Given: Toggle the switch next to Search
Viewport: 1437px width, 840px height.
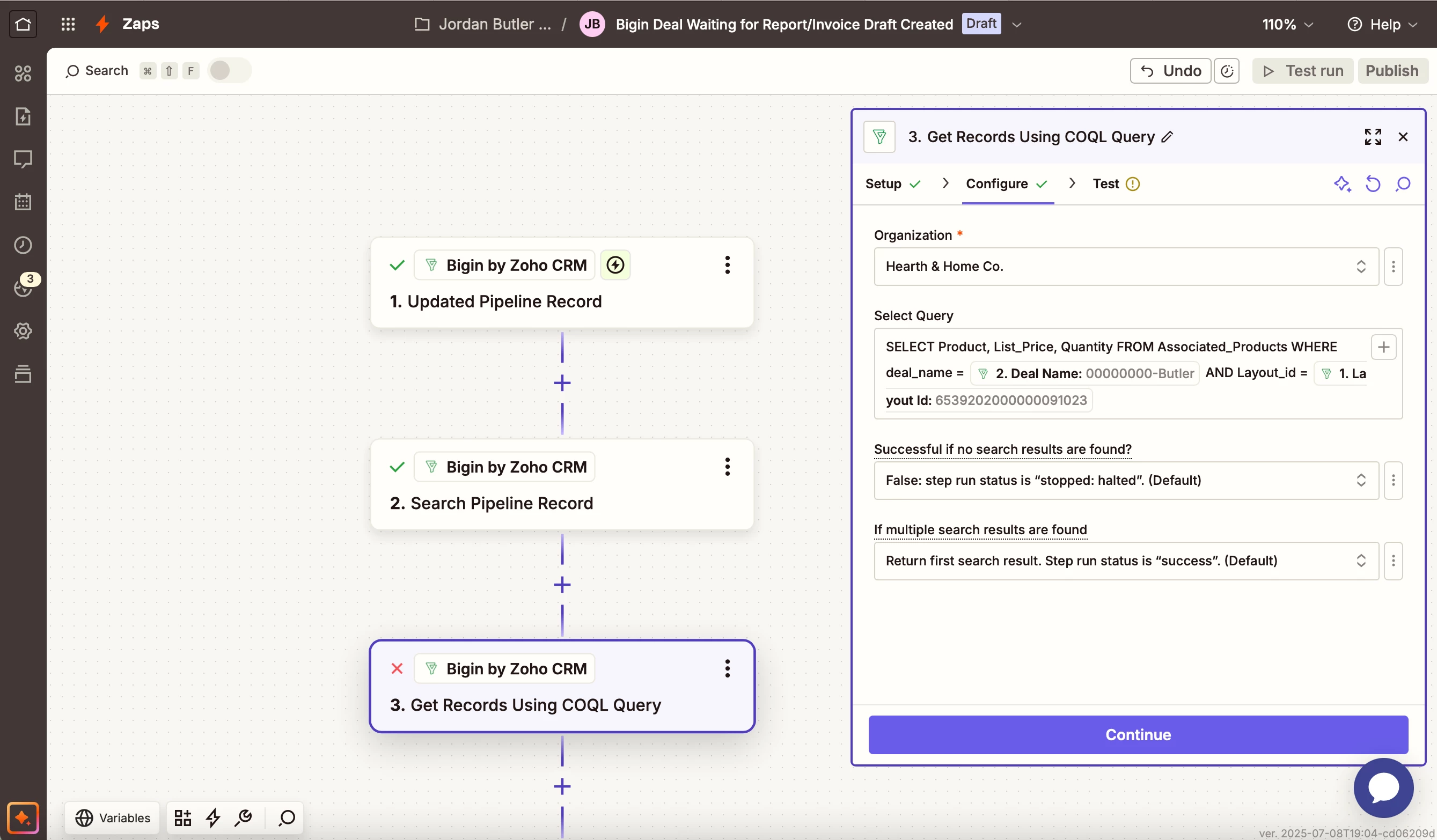Looking at the screenshot, I should (x=229, y=71).
